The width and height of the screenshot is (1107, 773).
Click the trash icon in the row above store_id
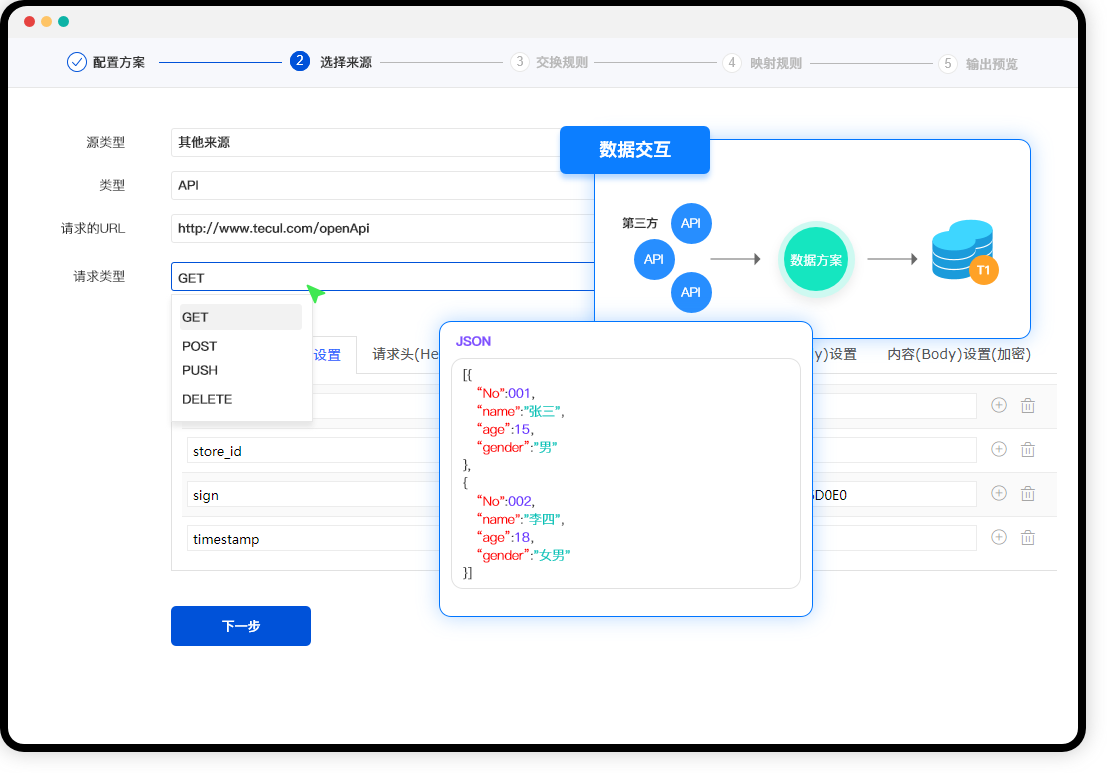pyautogui.click(x=1027, y=405)
